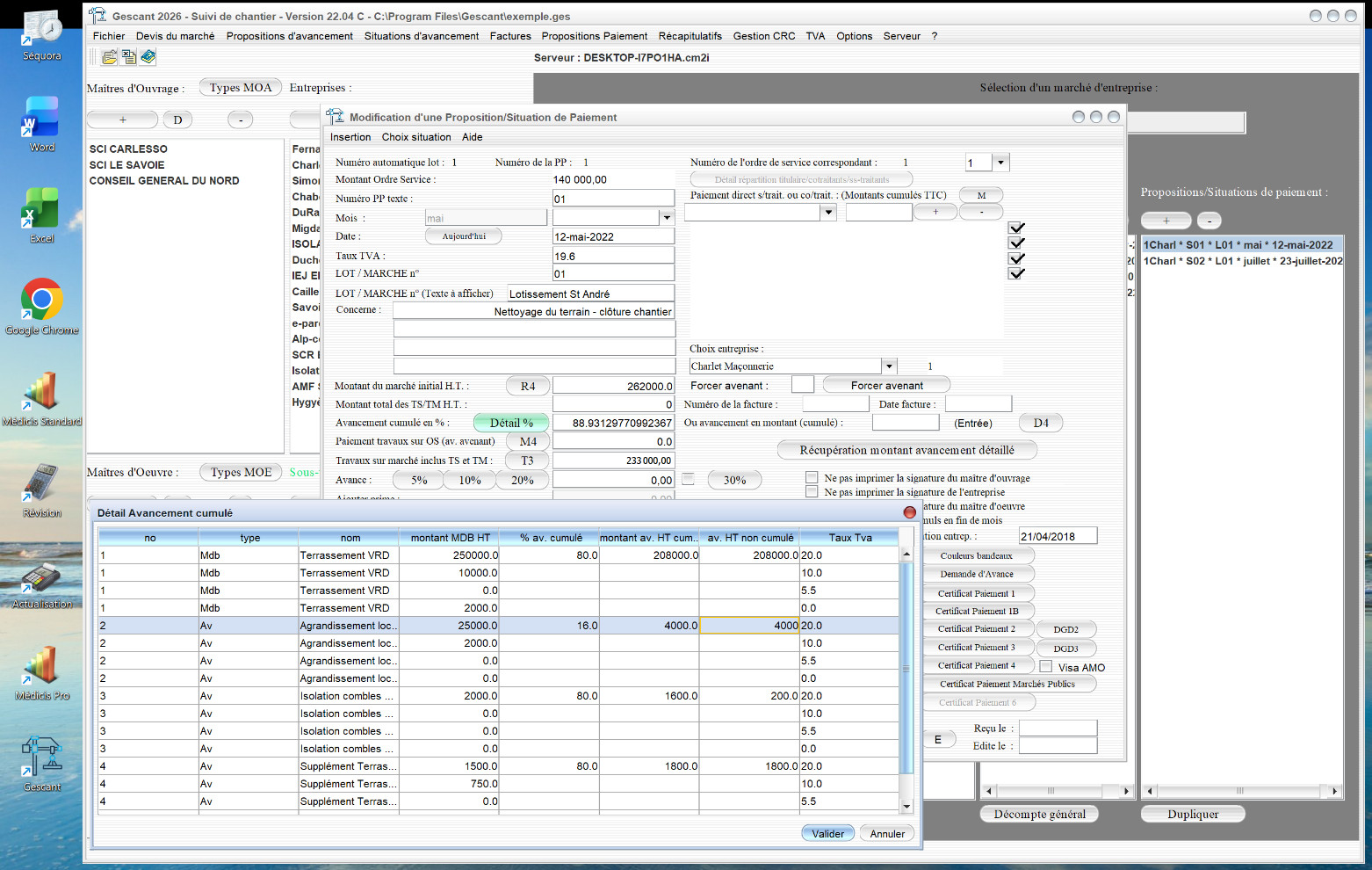Image resolution: width=1372 pixels, height=870 pixels.
Task: Open the Devis du marché menu
Action: coord(175,36)
